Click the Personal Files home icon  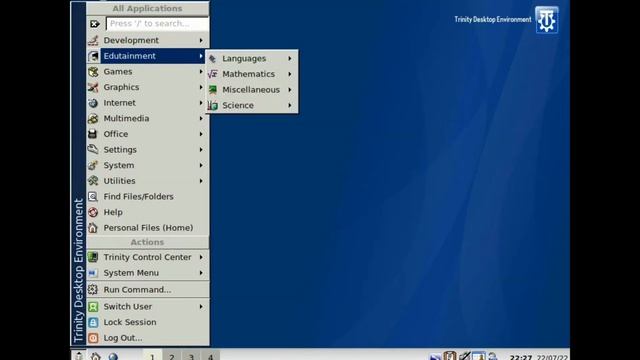(93, 228)
